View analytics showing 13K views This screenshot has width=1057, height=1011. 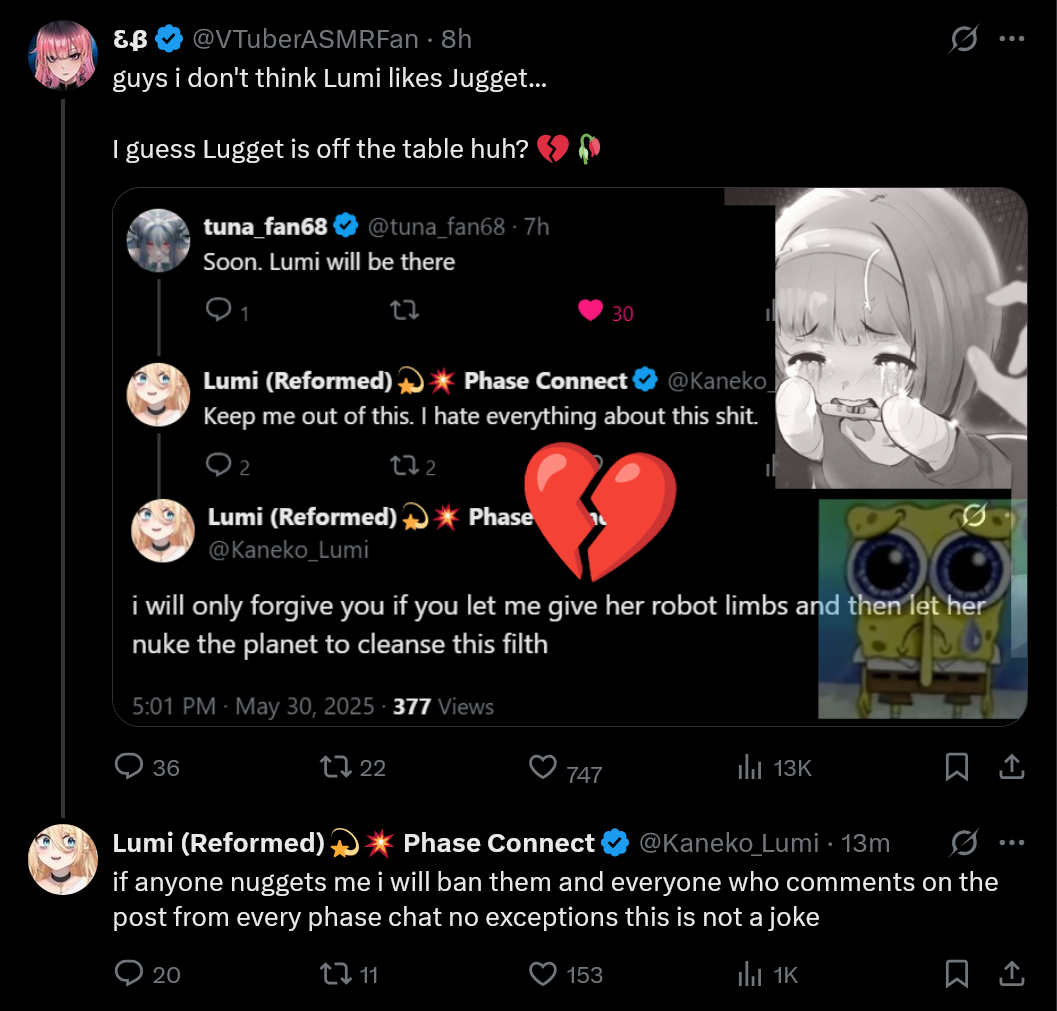coord(749,767)
